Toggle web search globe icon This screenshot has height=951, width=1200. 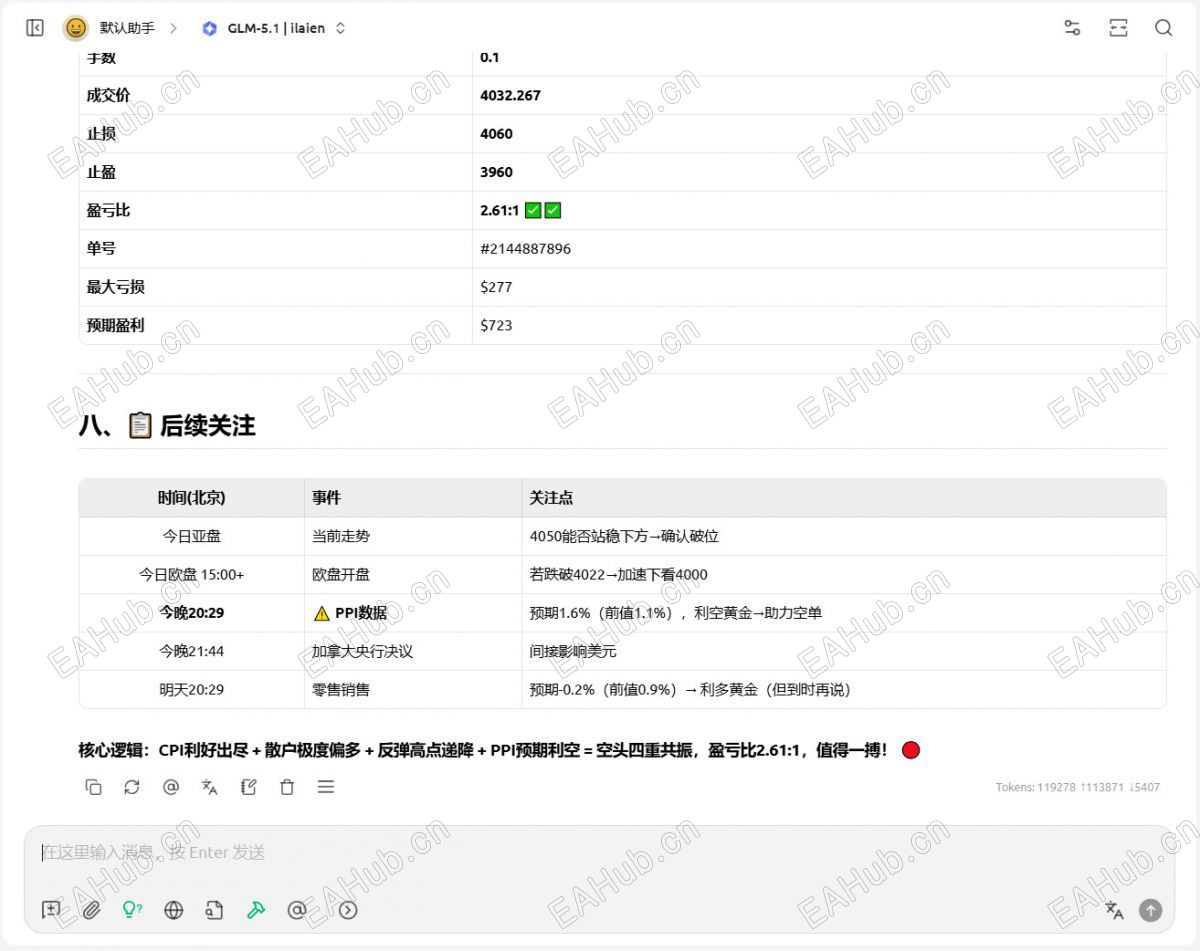coord(174,910)
